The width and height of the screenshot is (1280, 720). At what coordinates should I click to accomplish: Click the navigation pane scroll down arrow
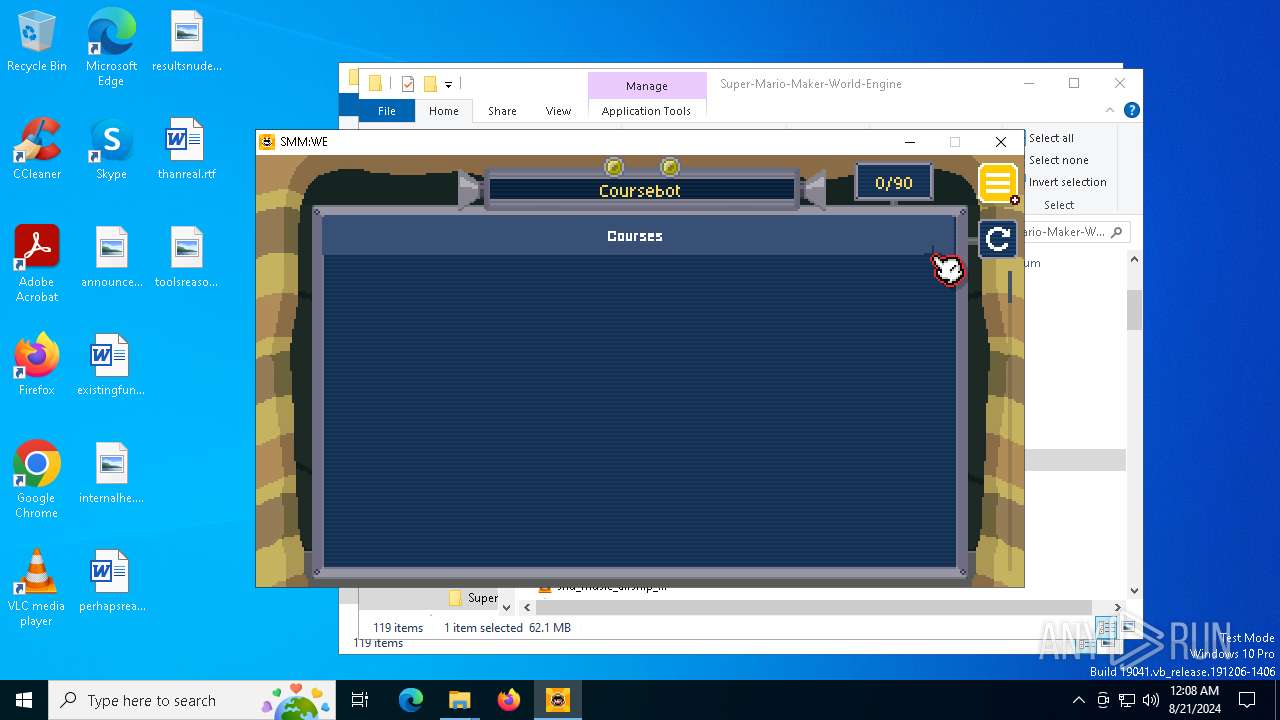point(506,607)
